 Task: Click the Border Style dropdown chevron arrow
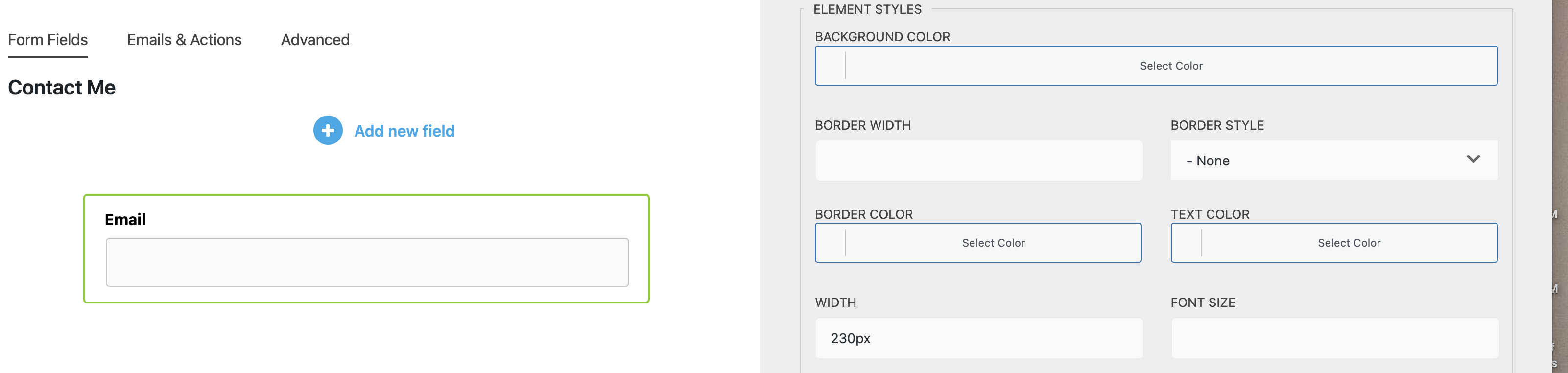[1473, 160]
